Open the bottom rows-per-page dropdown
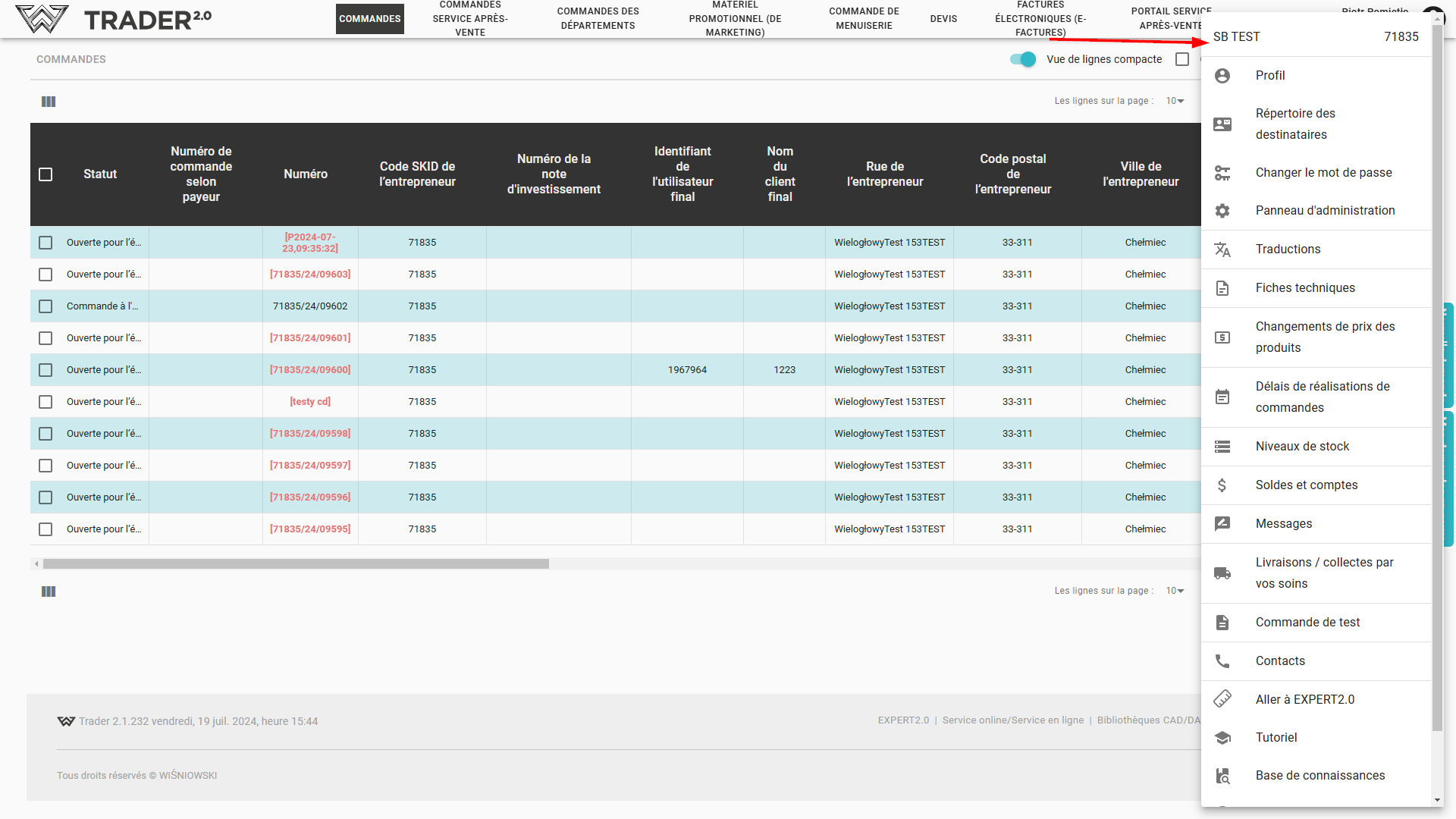The height and width of the screenshot is (819, 1456). tap(1175, 591)
